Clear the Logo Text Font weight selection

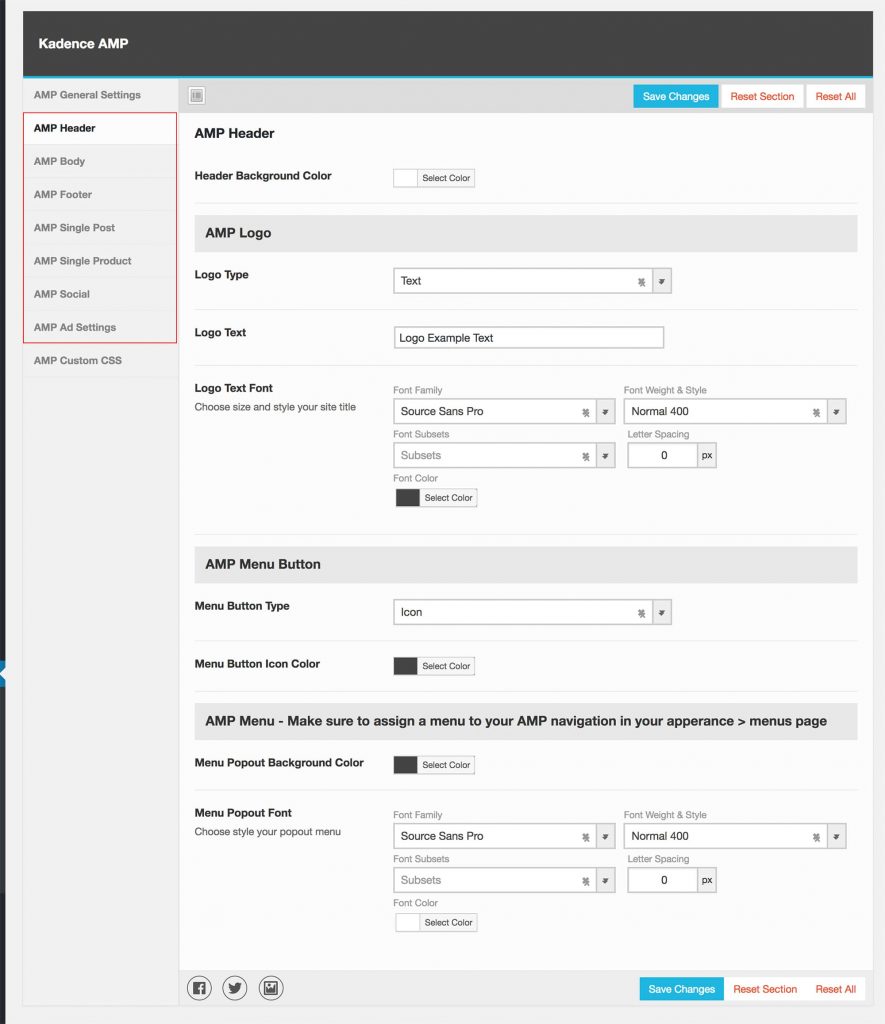click(x=816, y=412)
